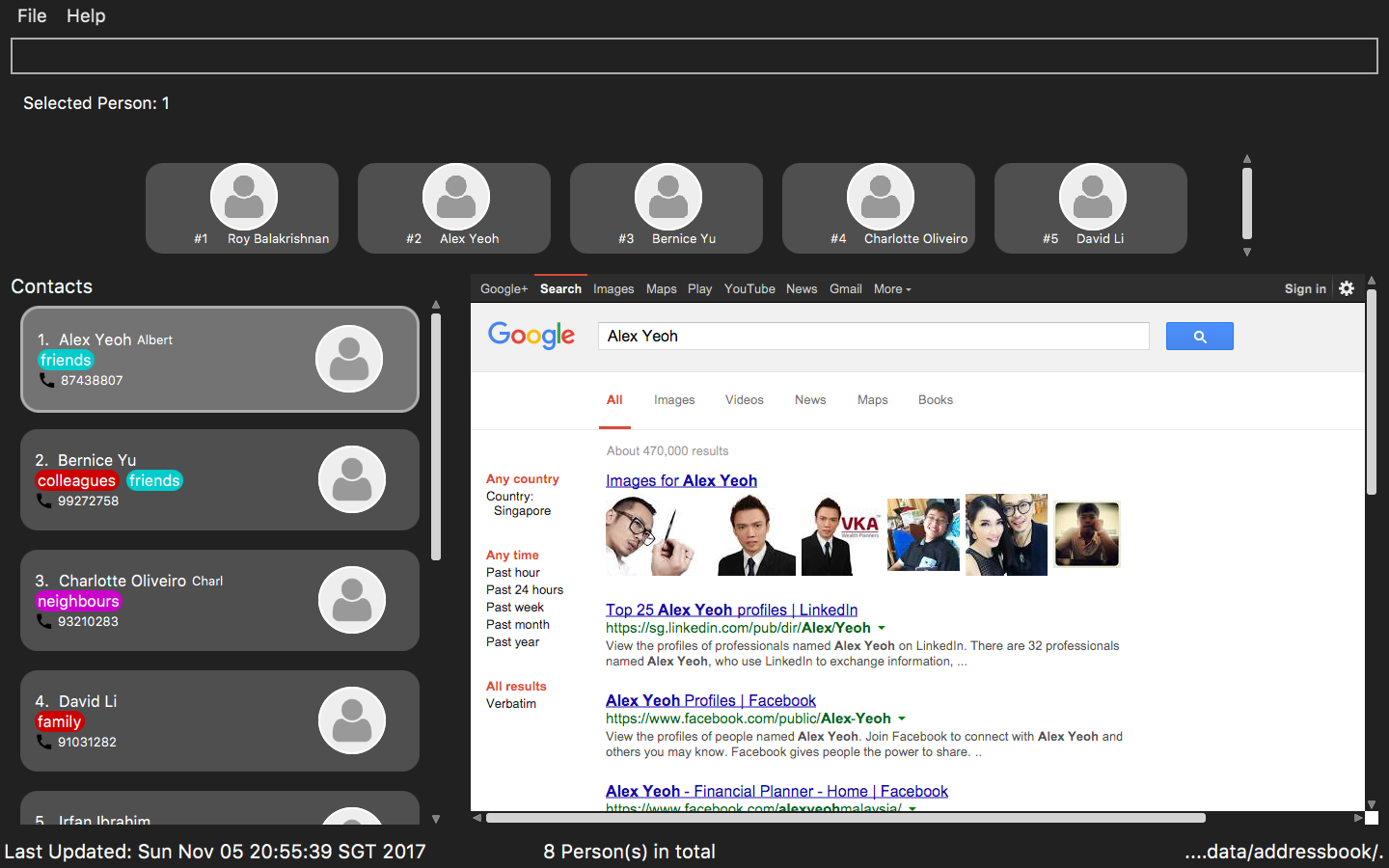Click phone icon beside 99272758

(44, 501)
